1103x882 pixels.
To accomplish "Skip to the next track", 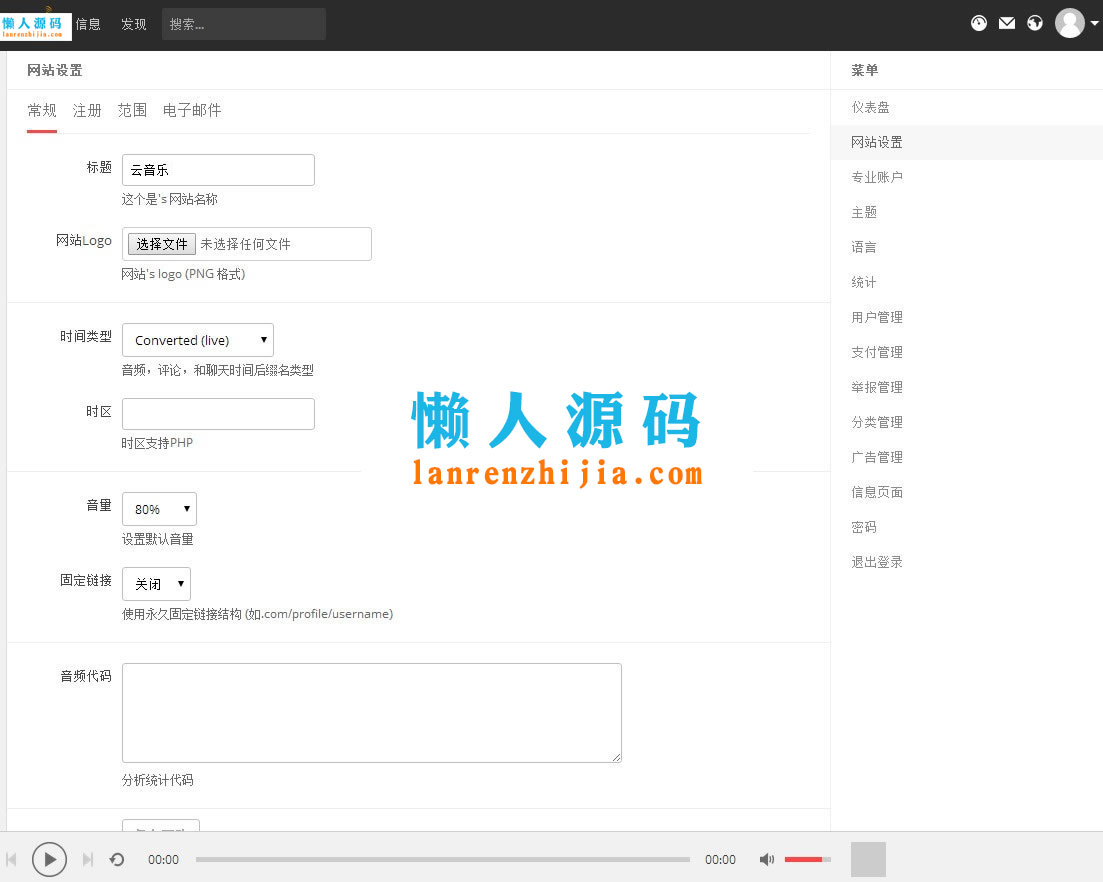I will (88, 859).
